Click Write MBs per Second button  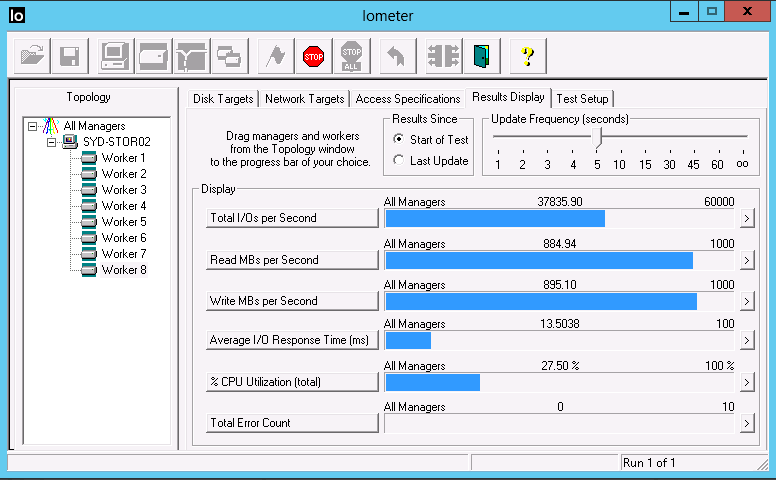pos(292,301)
